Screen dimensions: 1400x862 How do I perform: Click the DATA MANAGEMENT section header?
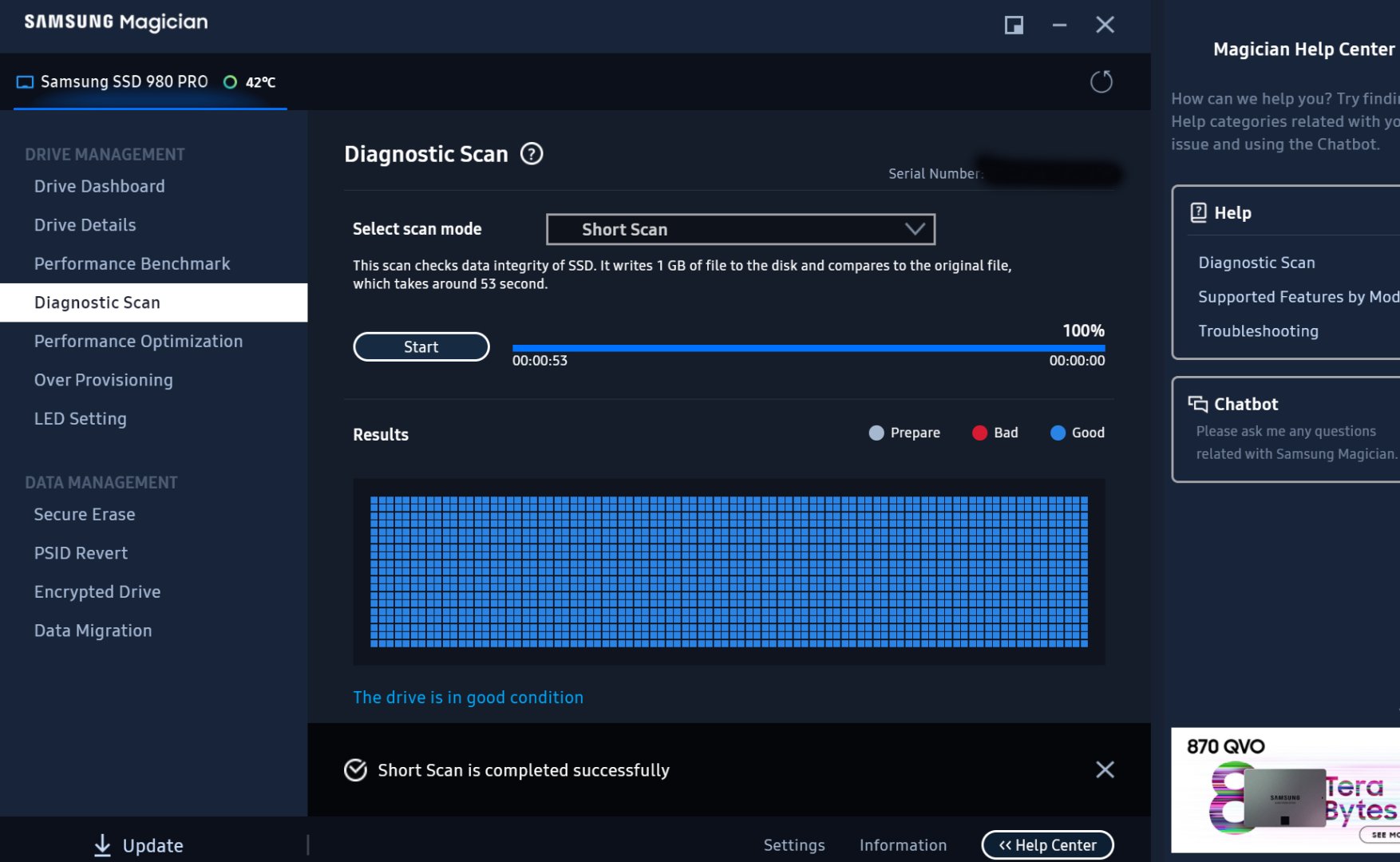[x=101, y=483]
